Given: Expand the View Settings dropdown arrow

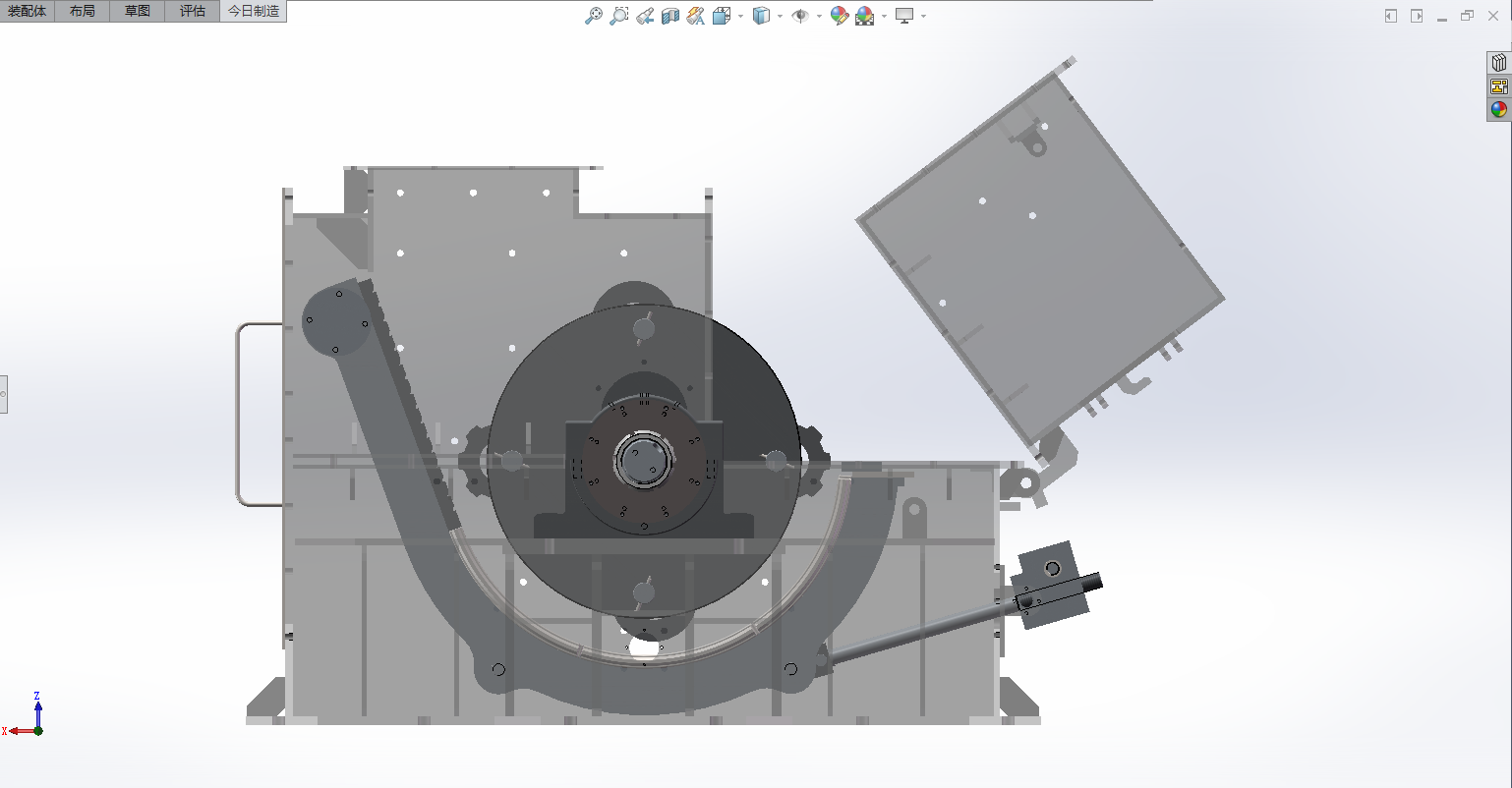Looking at the screenshot, I should click(923, 16).
